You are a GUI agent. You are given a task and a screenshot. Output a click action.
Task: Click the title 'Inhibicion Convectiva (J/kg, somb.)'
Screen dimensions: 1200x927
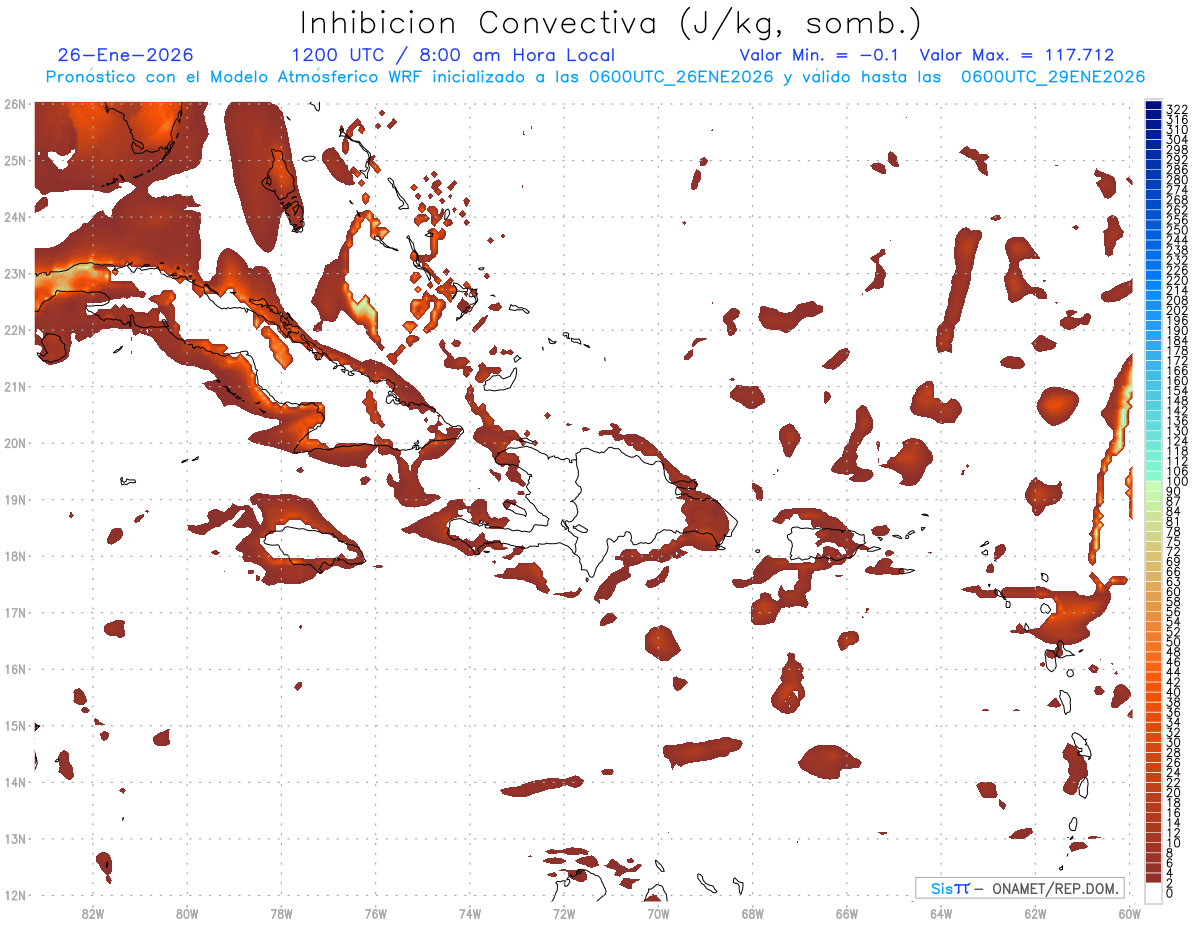pos(611,24)
